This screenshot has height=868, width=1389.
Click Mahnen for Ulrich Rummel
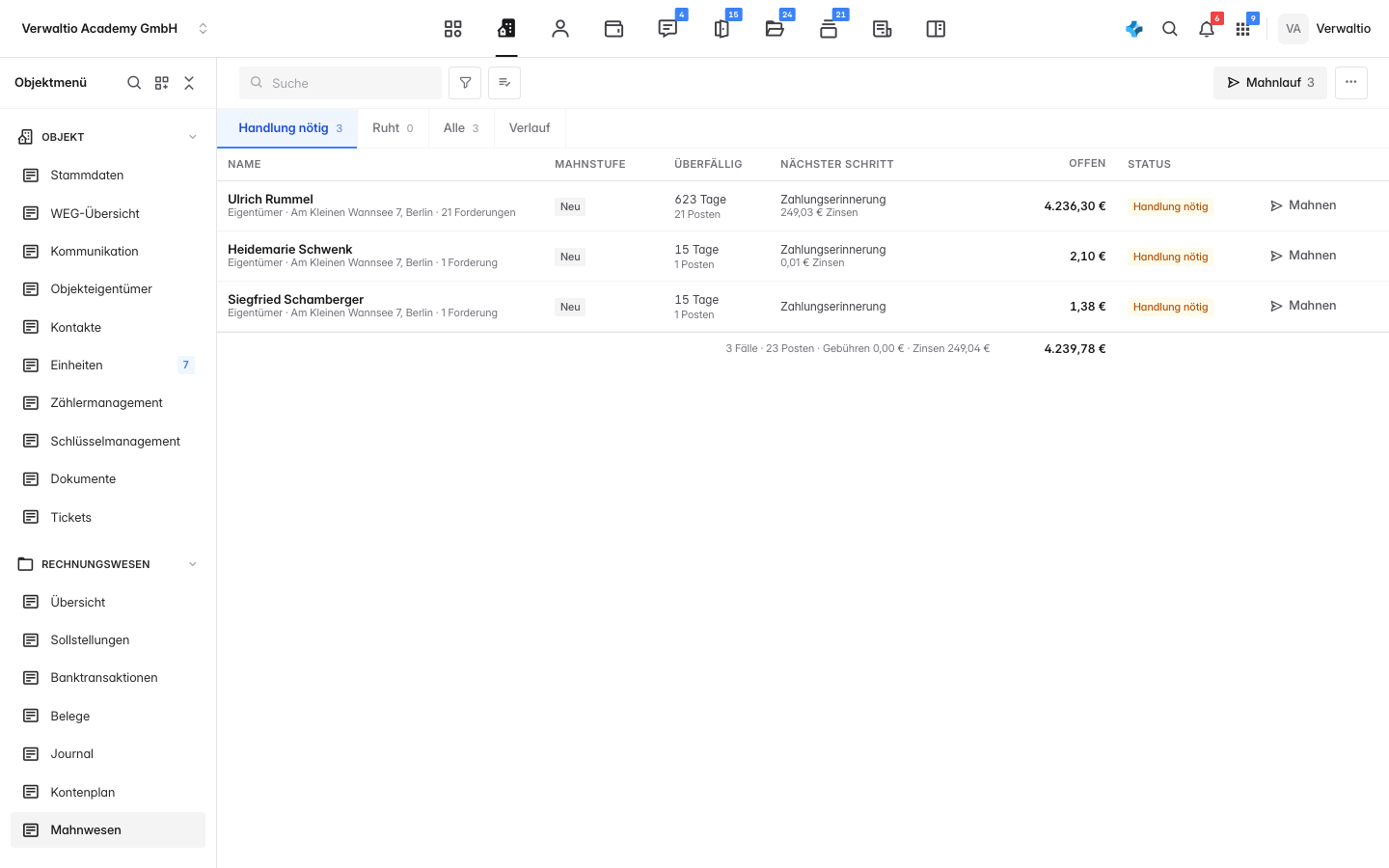click(x=1303, y=205)
